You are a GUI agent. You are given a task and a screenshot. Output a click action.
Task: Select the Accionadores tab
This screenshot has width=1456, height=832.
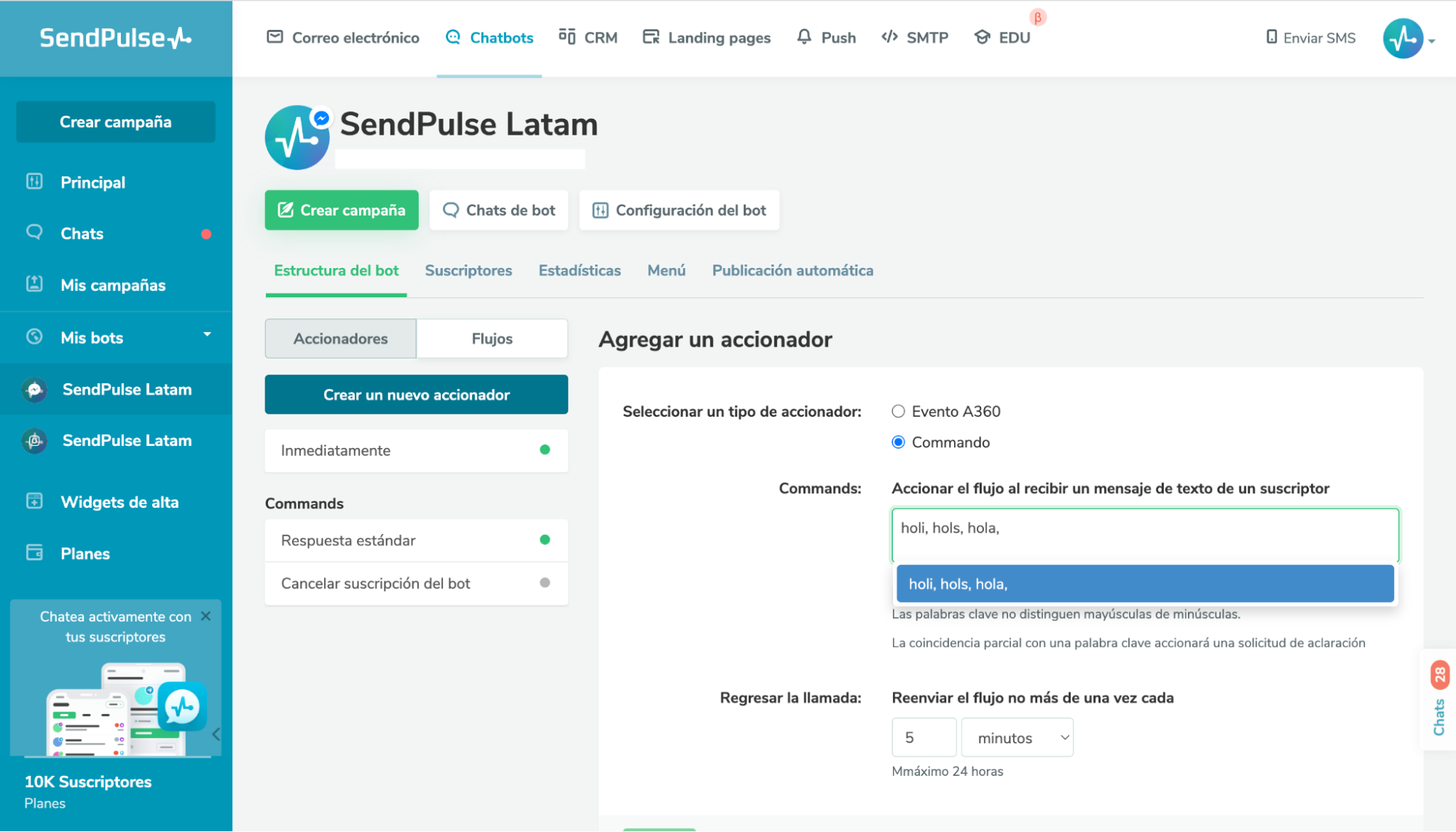pyautogui.click(x=341, y=339)
